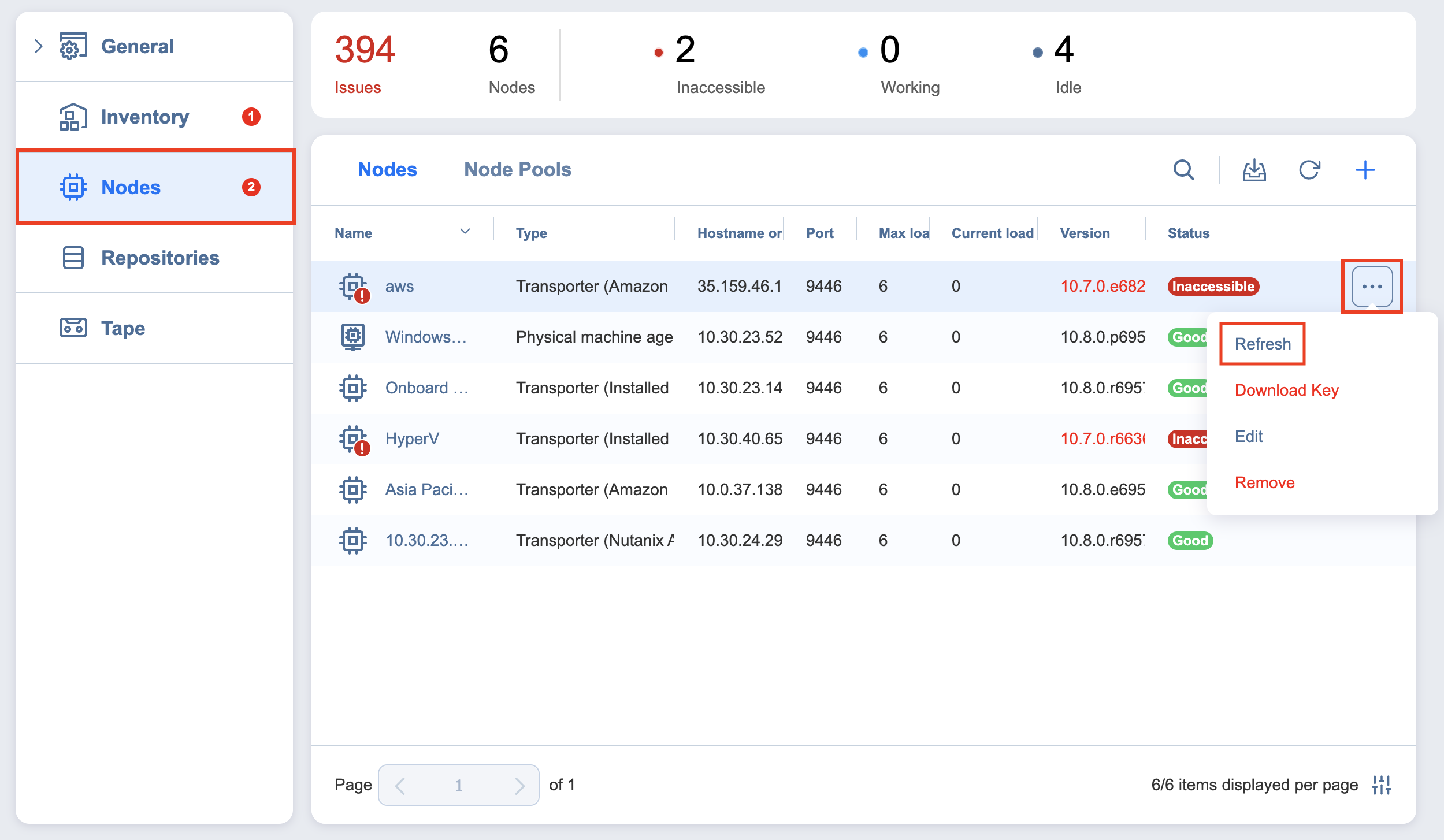Go to next page arrow
Image resolution: width=1444 pixels, height=840 pixels.
click(x=519, y=785)
